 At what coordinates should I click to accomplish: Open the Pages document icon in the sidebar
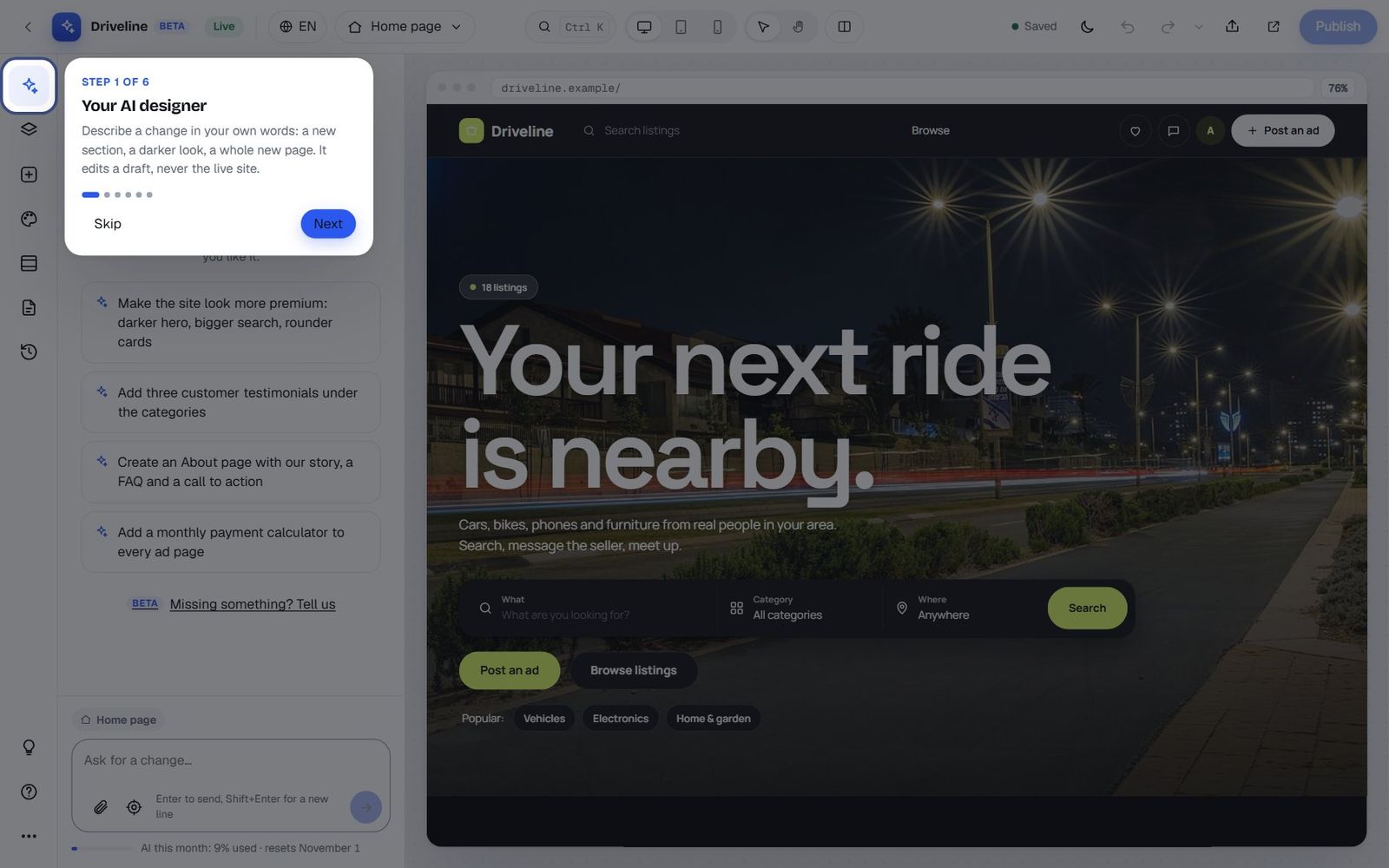pos(29,307)
